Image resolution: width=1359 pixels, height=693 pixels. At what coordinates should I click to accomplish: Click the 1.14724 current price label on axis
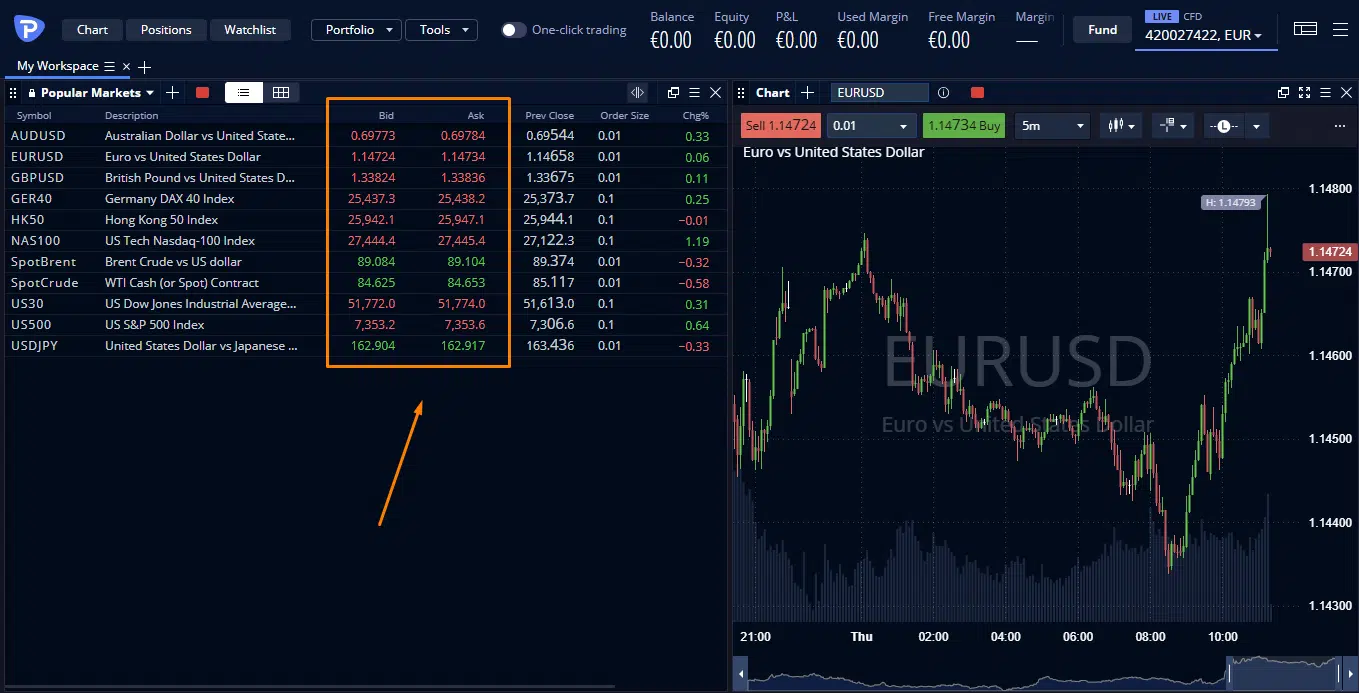[x=1329, y=252]
